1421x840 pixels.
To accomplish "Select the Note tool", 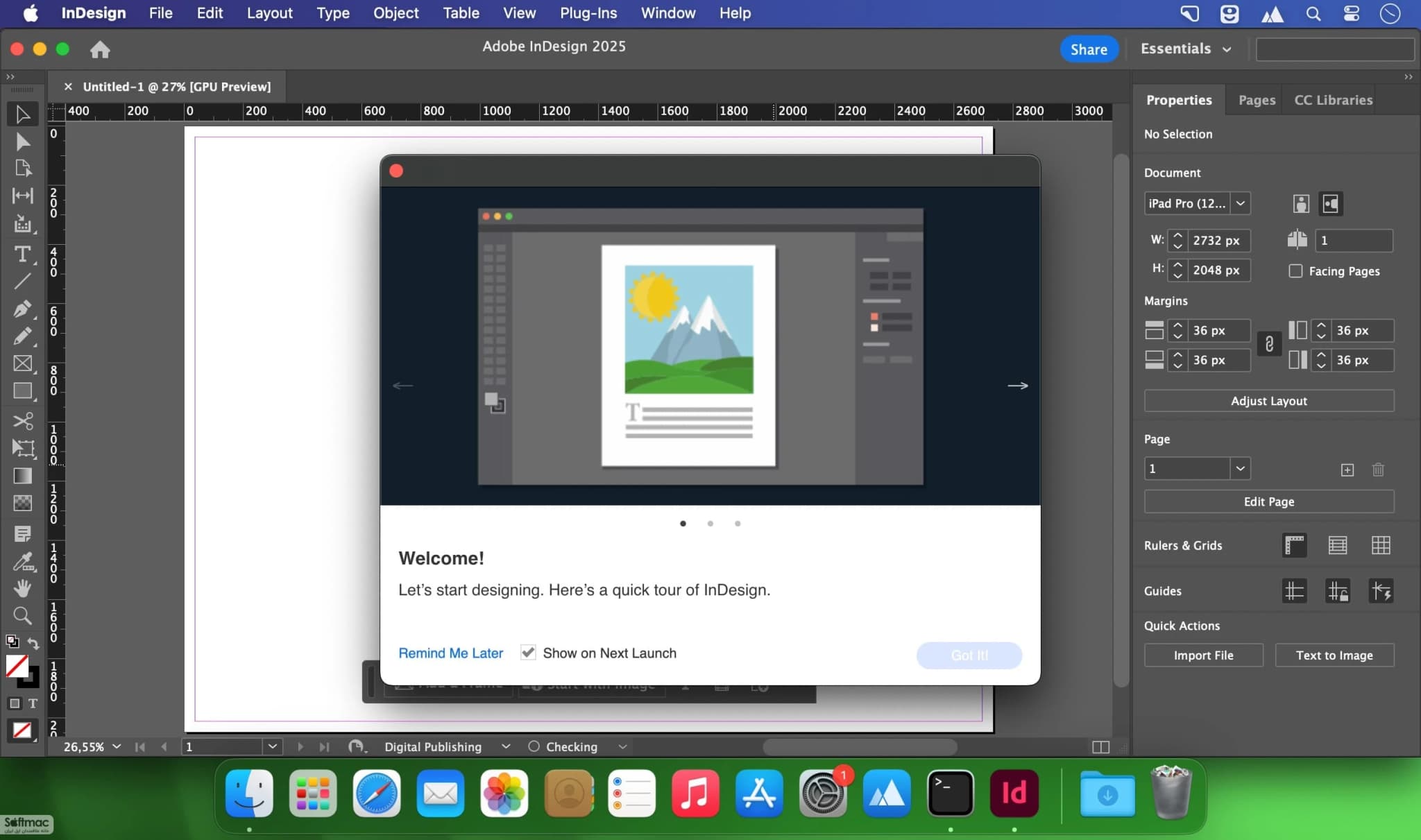I will click(x=22, y=533).
